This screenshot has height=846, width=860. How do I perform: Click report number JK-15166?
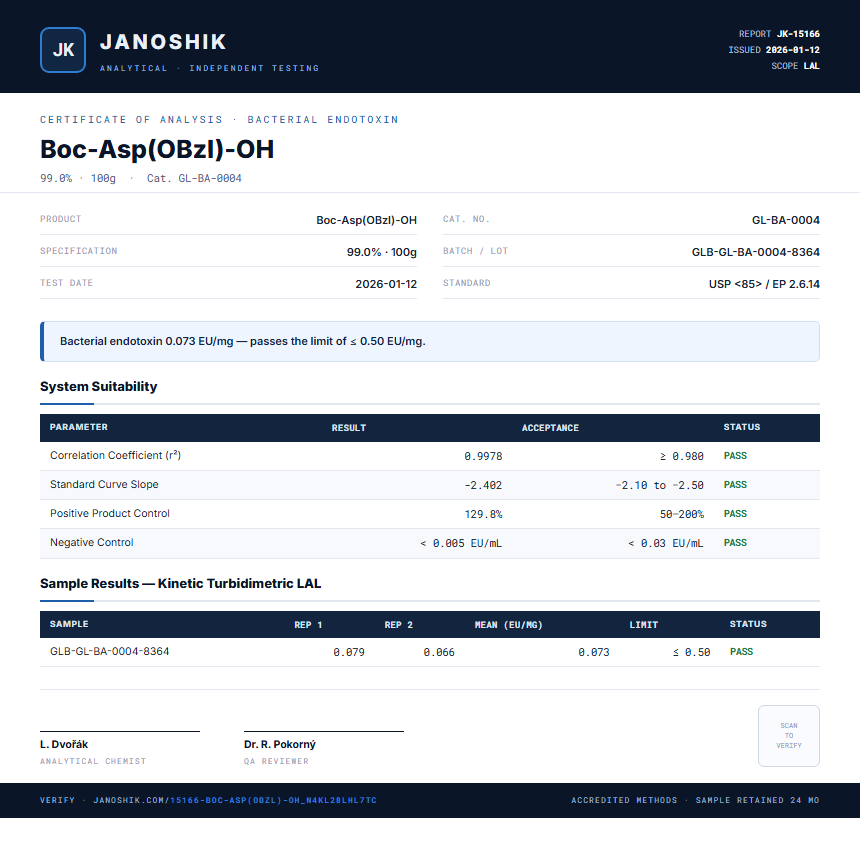798,34
